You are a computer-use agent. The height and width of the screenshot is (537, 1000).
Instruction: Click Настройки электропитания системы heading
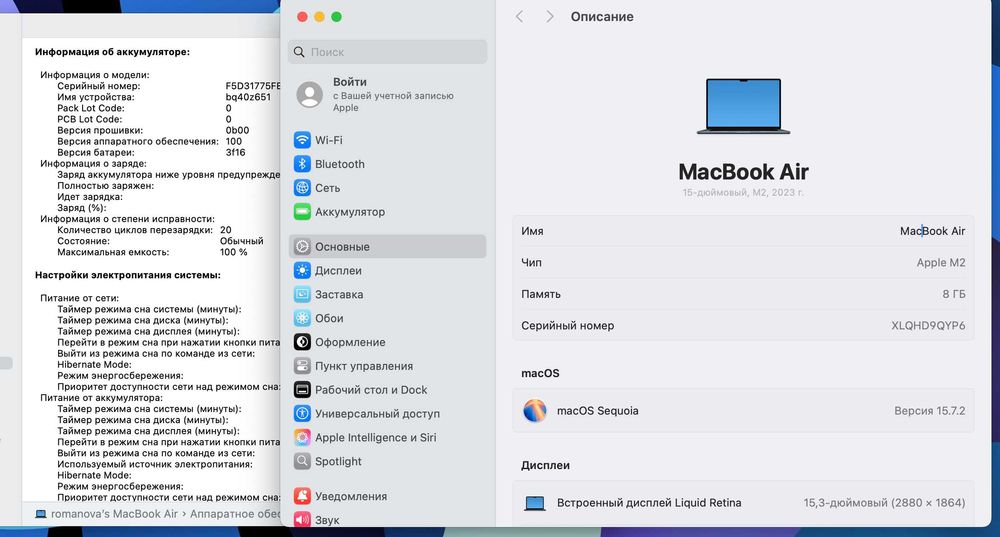[x=128, y=275]
